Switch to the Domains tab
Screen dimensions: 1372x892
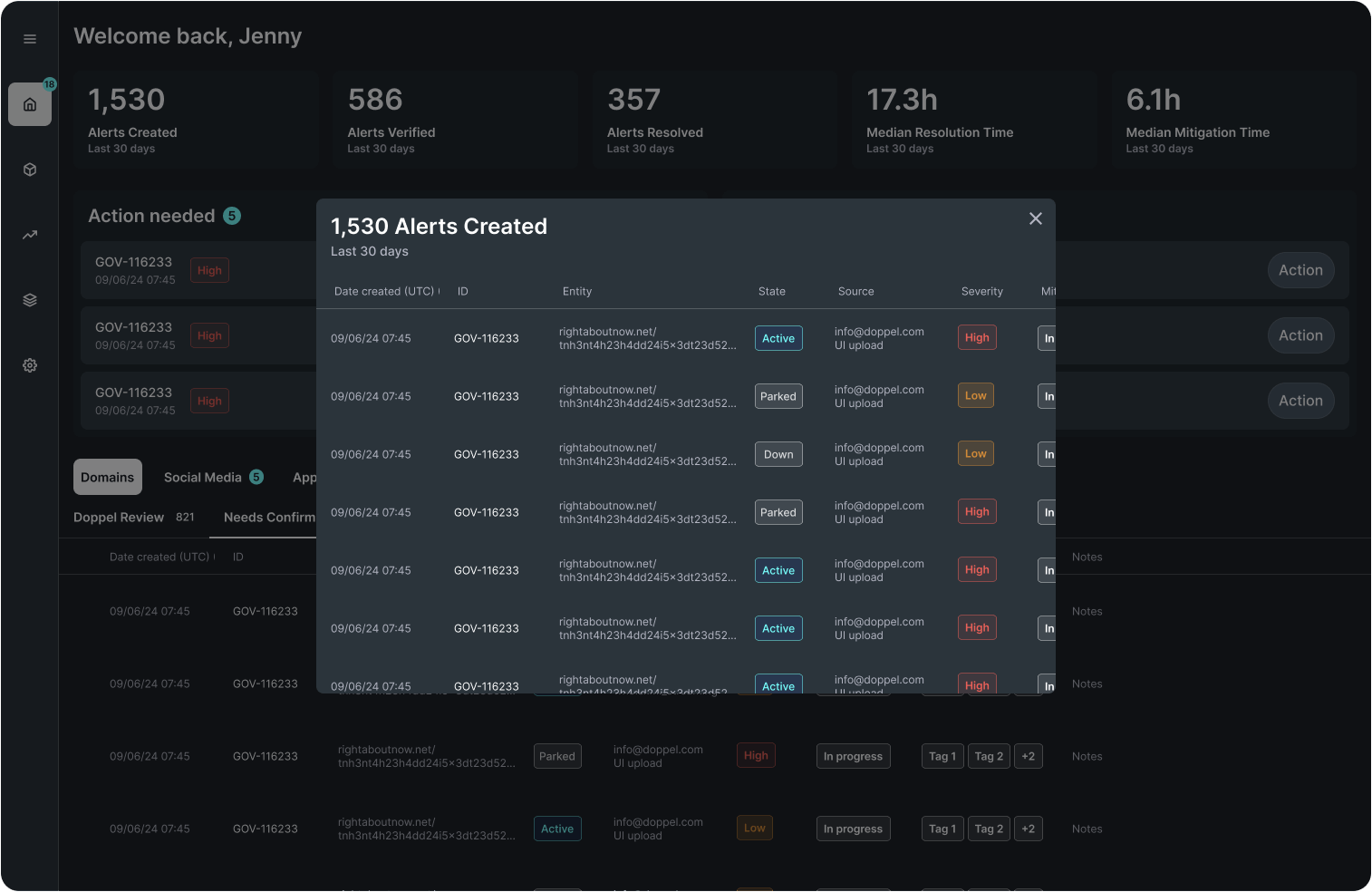click(107, 478)
